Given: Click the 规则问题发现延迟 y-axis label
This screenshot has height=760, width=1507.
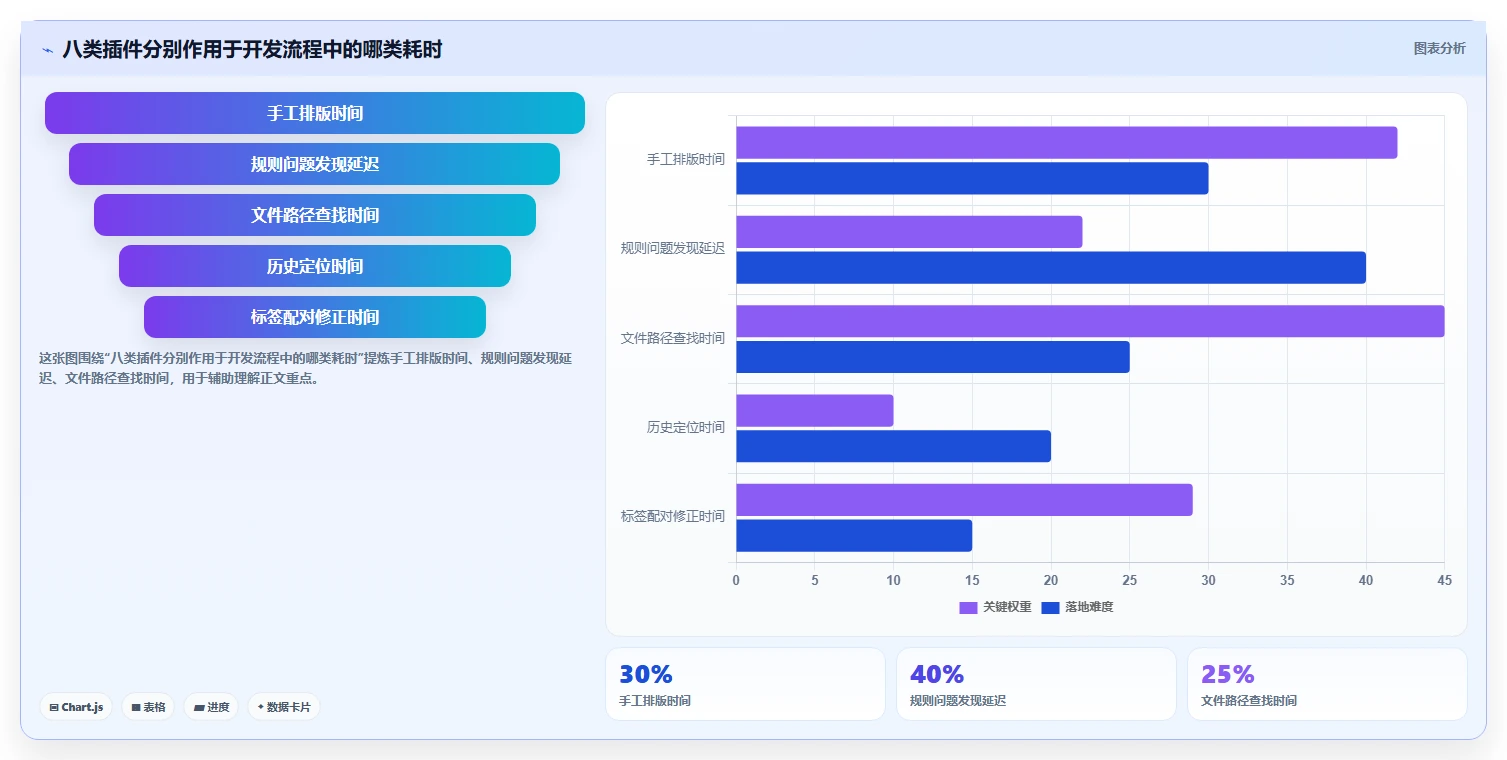Looking at the screenshot, I should 673,249.
